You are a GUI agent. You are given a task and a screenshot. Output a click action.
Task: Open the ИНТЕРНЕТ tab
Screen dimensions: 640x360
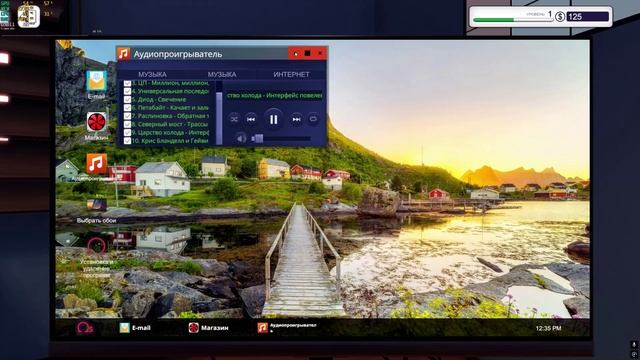(x=291, y=74)
